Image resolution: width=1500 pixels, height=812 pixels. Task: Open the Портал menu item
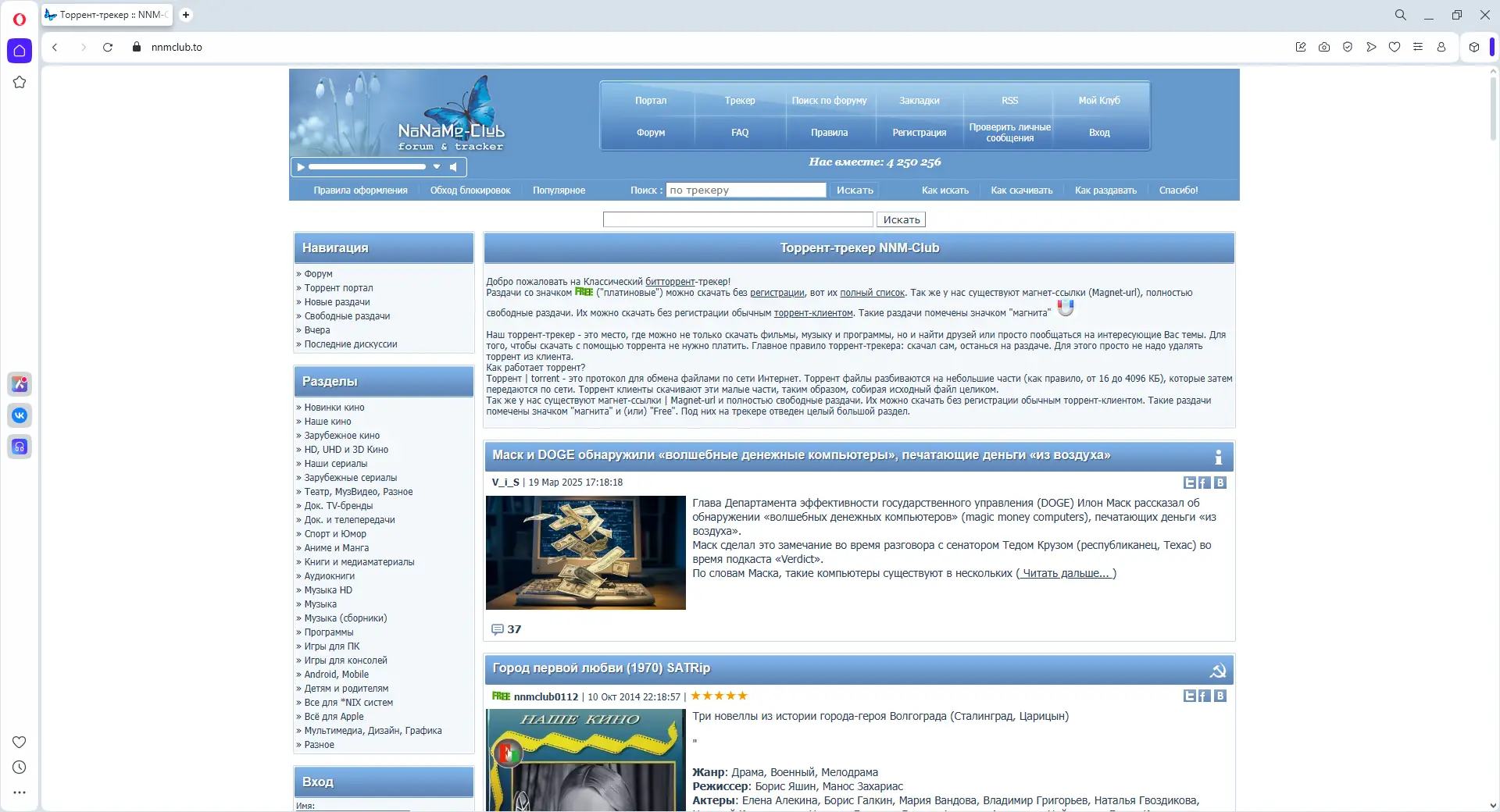tap(651, 101)
